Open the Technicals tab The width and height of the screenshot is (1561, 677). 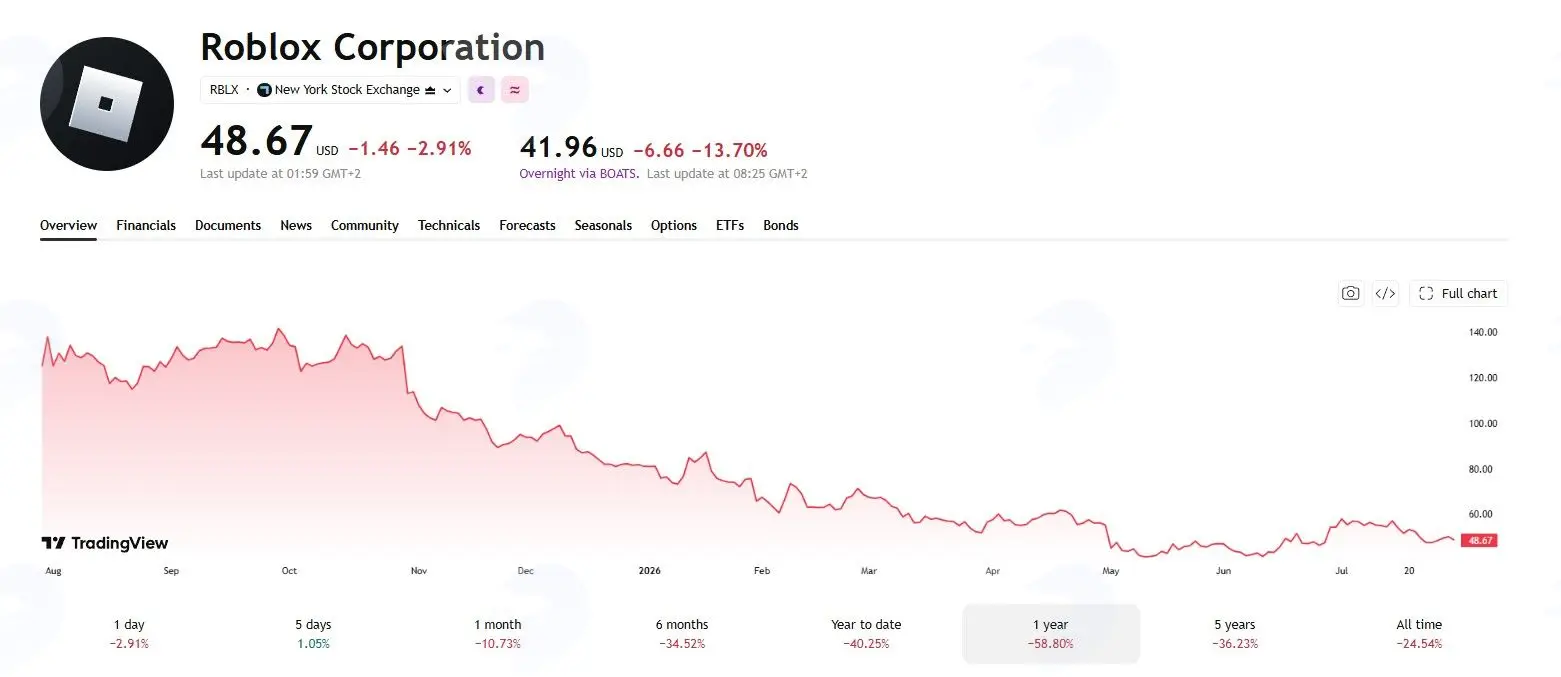449,225
